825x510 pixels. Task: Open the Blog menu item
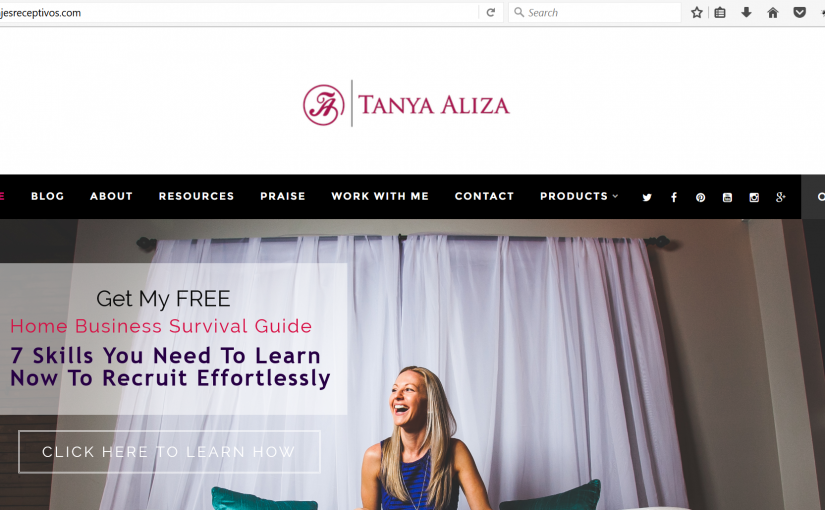pos(47,196)
